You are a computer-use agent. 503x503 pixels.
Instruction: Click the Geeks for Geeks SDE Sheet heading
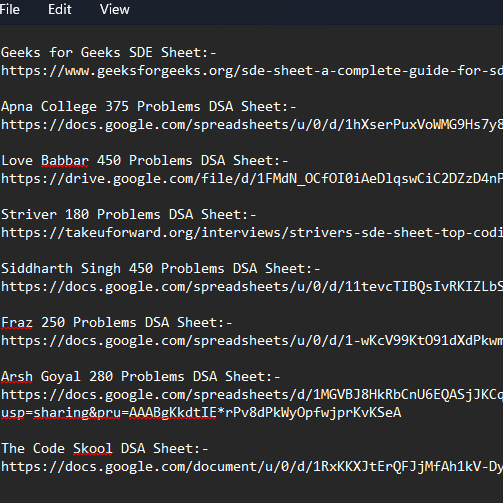pyautogui.click(x=109, y=53)
